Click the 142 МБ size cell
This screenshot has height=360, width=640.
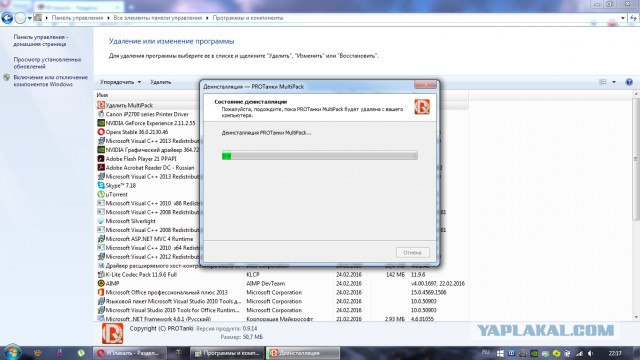pyautogui.click(x=395, y=275)
